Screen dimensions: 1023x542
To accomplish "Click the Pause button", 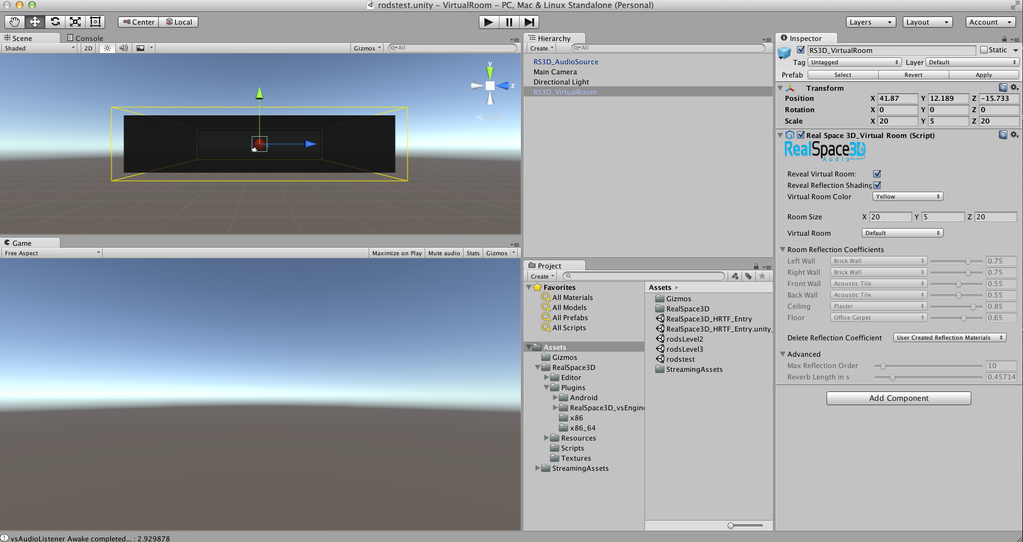I will [x=509, y=22].
